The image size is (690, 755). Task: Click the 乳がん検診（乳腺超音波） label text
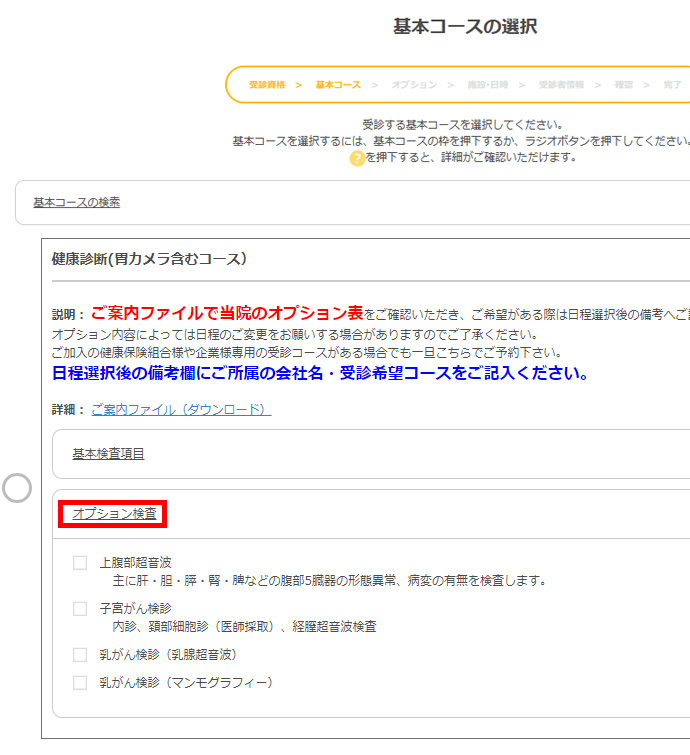pyautogui.click(x=169, y=655)
